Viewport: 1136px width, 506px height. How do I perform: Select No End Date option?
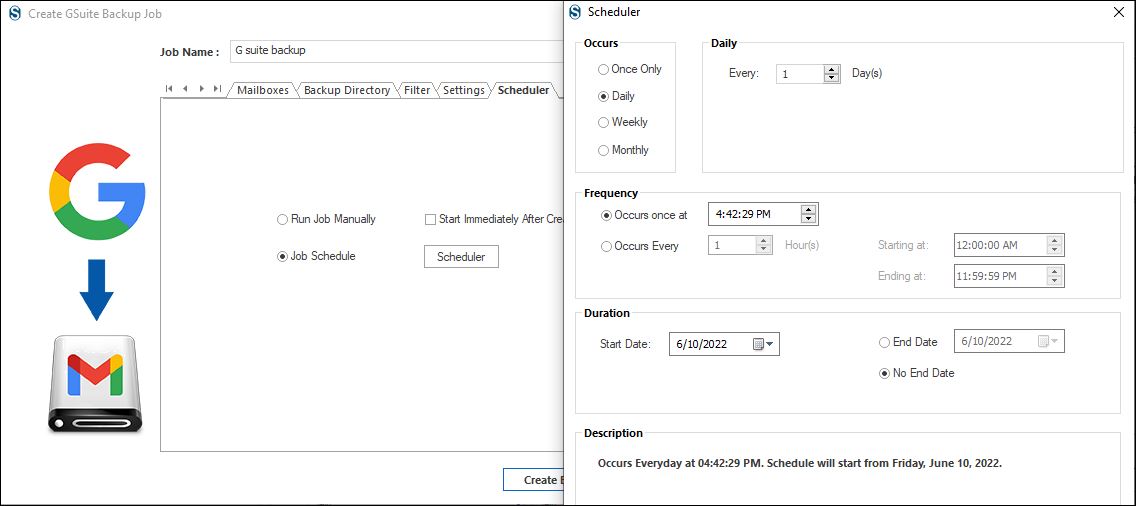click(x=916, y=373)
